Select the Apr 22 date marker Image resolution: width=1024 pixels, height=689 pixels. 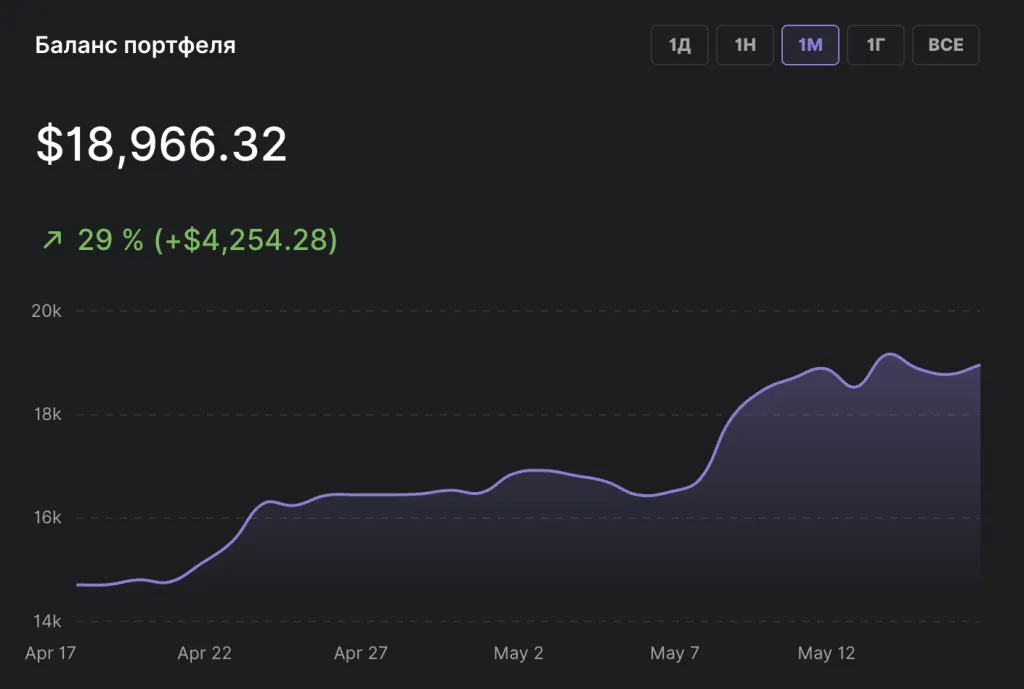pos(204,653)
